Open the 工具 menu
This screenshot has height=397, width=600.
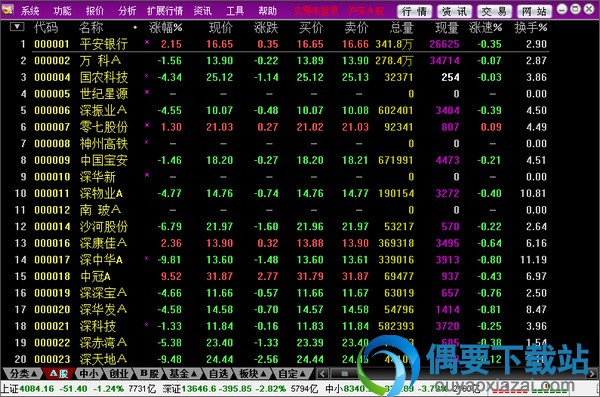[235, 11]
